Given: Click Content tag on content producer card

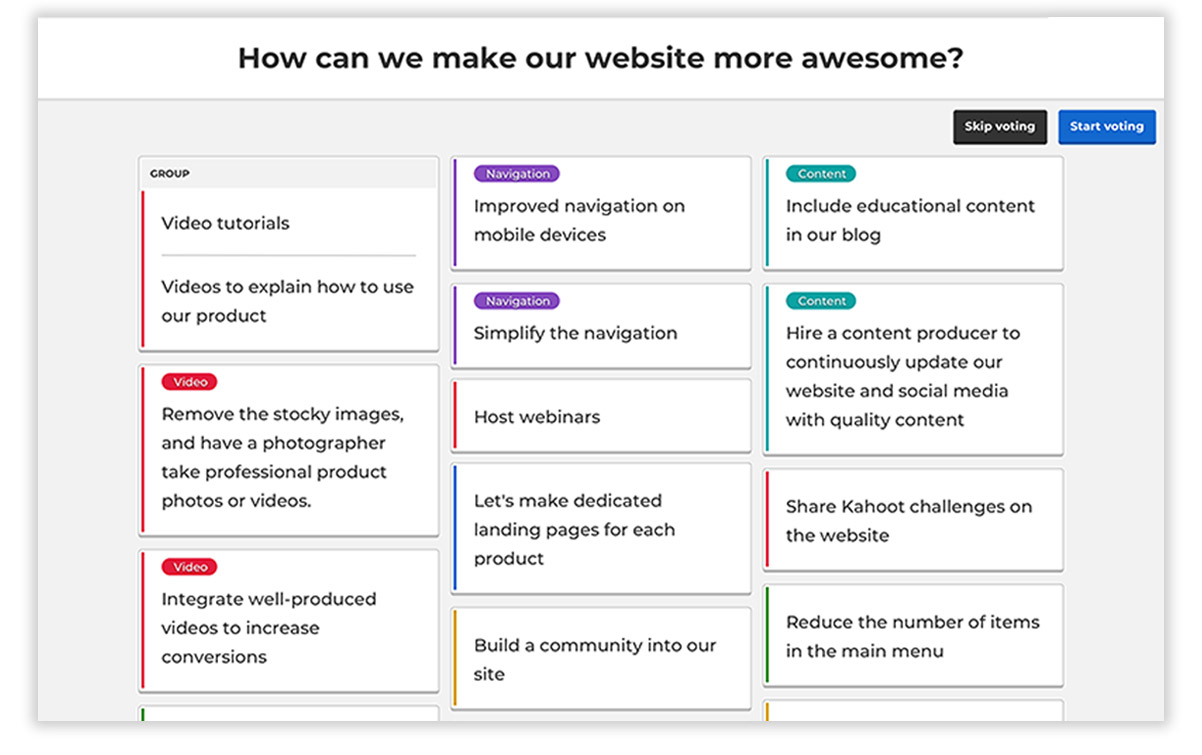Looking at the screenshot, I should click(x=822, y=301).
